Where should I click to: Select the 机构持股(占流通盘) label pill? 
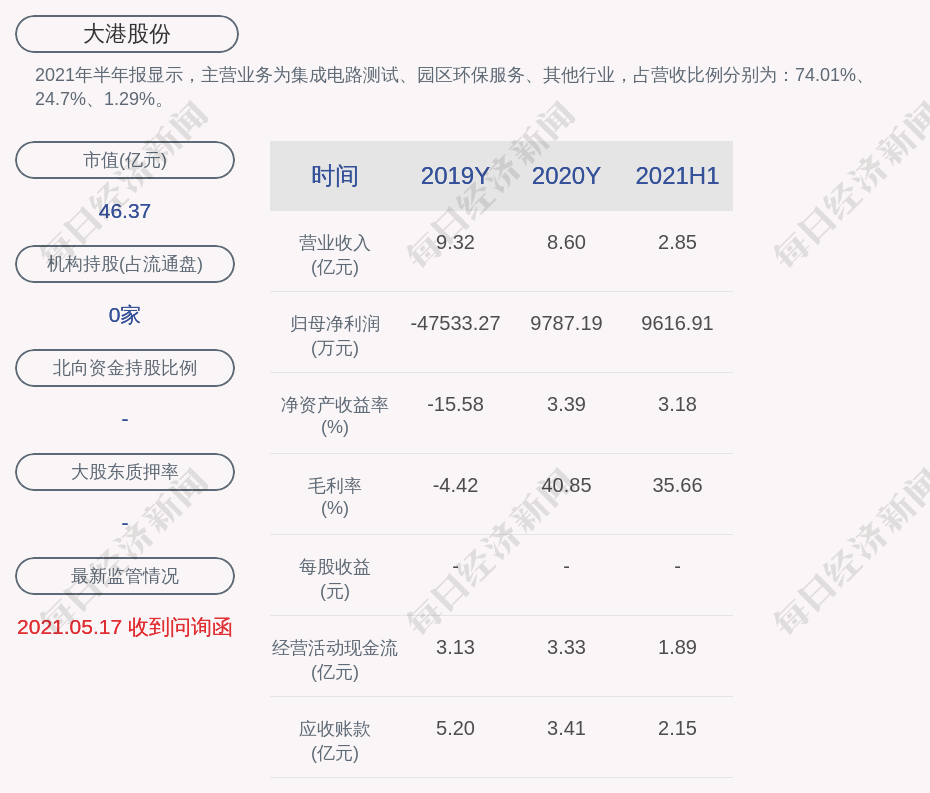point(125,264)
